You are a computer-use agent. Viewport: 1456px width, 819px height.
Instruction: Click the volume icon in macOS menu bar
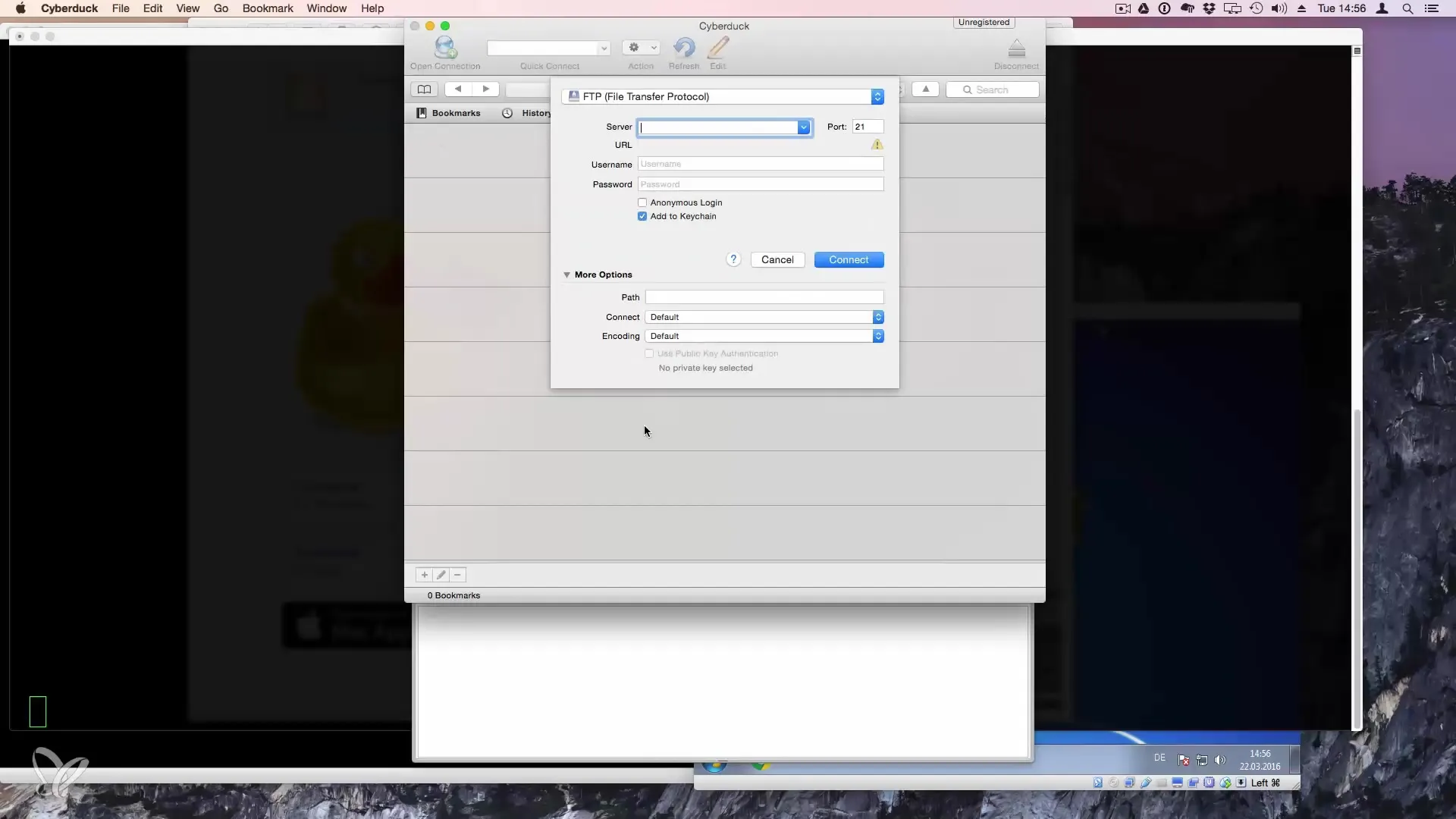click(x=1279, y=8)
